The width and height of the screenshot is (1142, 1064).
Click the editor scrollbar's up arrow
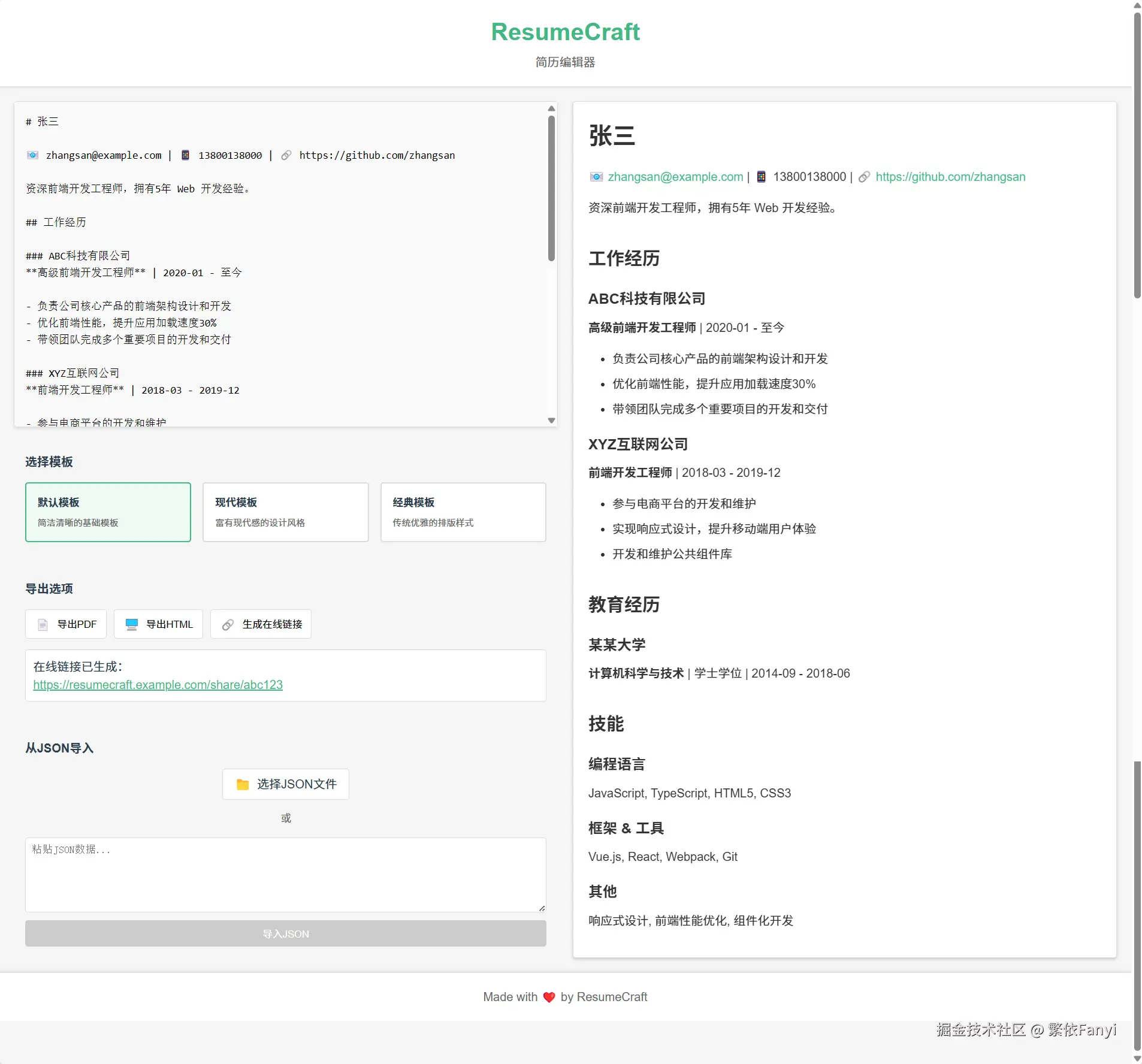coord(551,108)
